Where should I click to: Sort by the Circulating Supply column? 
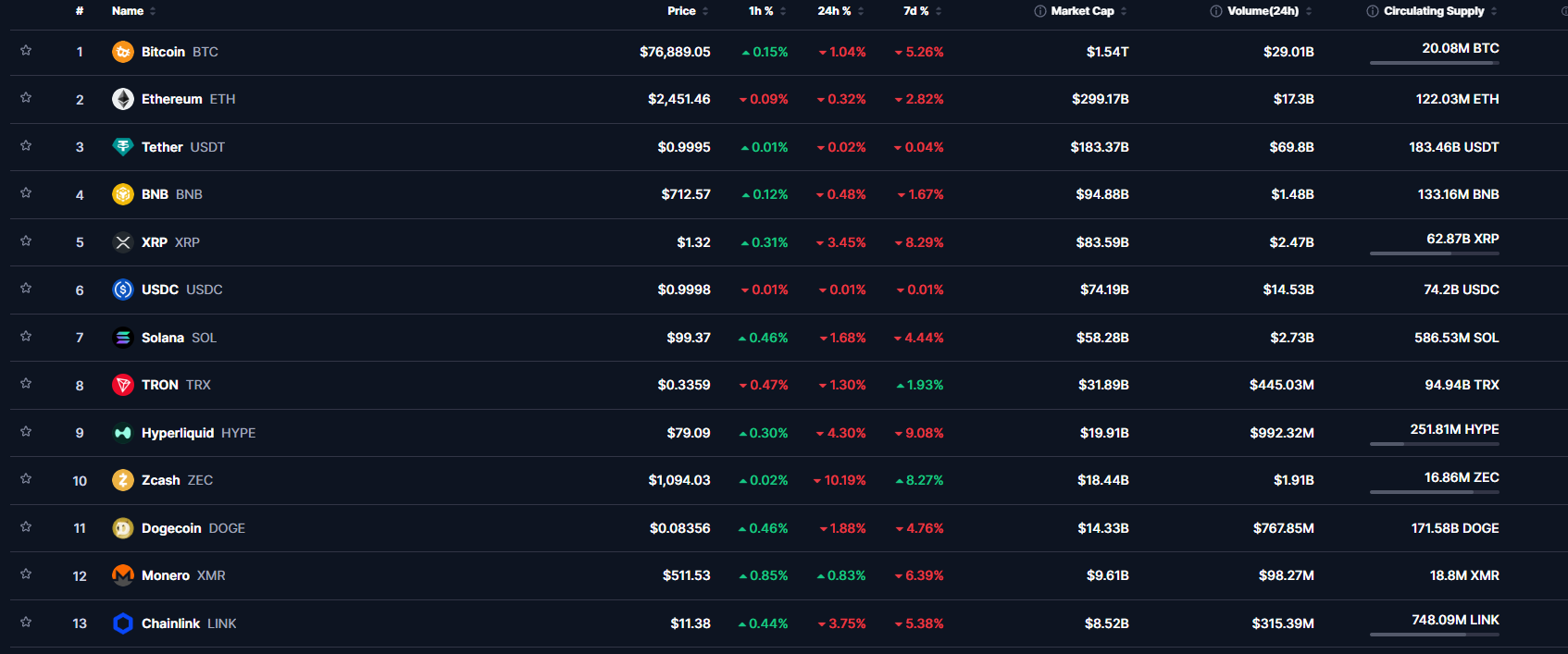(x=1440, y=11)
